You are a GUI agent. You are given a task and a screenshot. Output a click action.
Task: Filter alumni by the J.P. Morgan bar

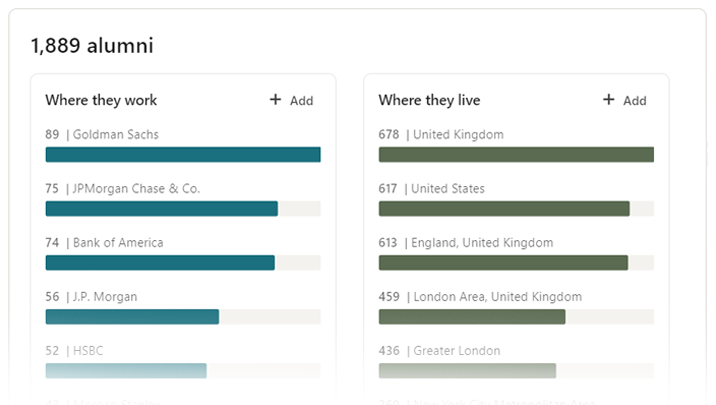[132, 316]
